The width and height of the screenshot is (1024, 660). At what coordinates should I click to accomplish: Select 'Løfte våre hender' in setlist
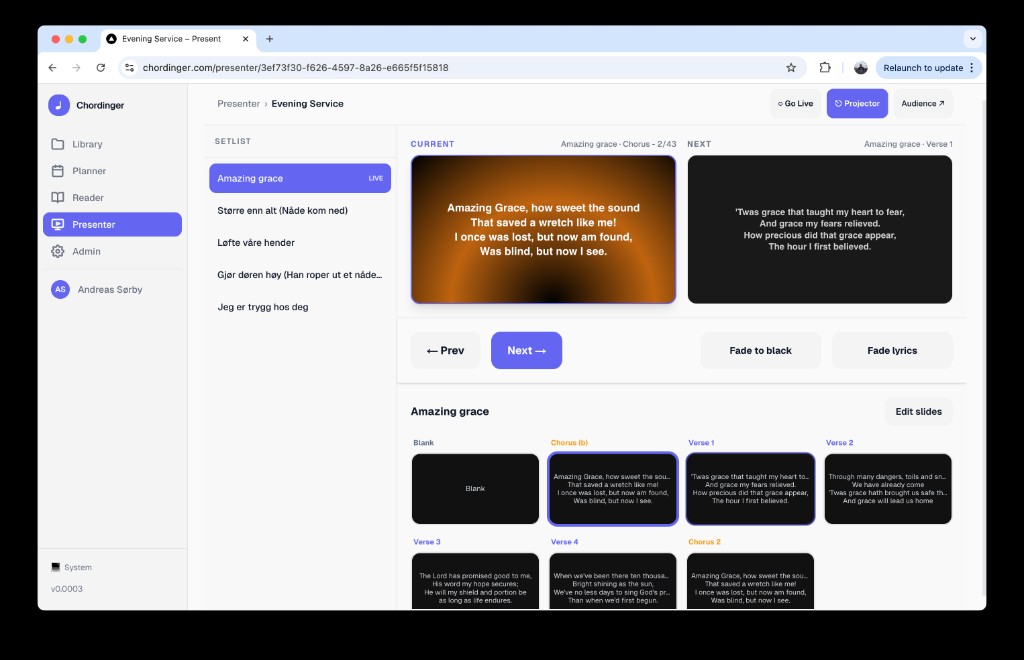256,243
